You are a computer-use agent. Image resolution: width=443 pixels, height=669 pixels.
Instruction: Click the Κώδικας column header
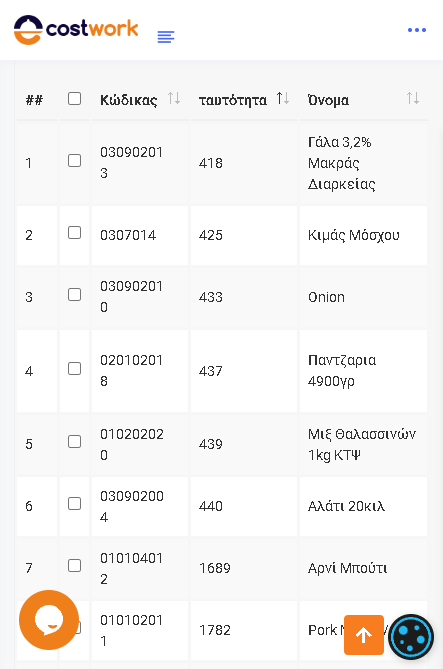pos(128,100)
